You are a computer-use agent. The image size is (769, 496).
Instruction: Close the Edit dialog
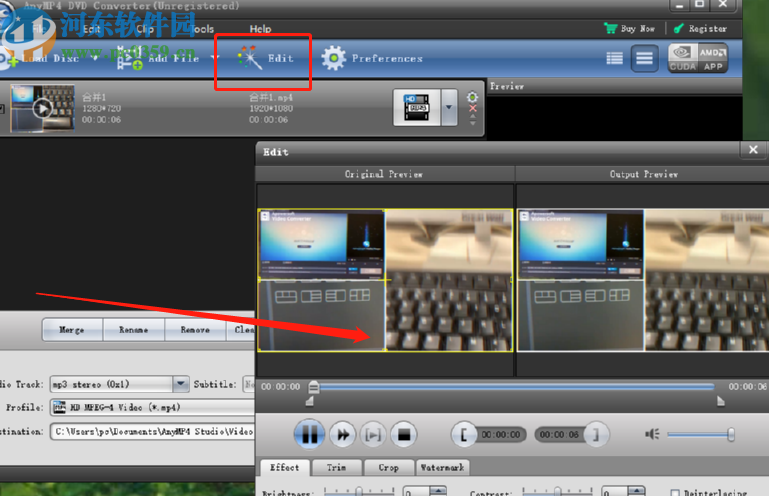point(753,150)
